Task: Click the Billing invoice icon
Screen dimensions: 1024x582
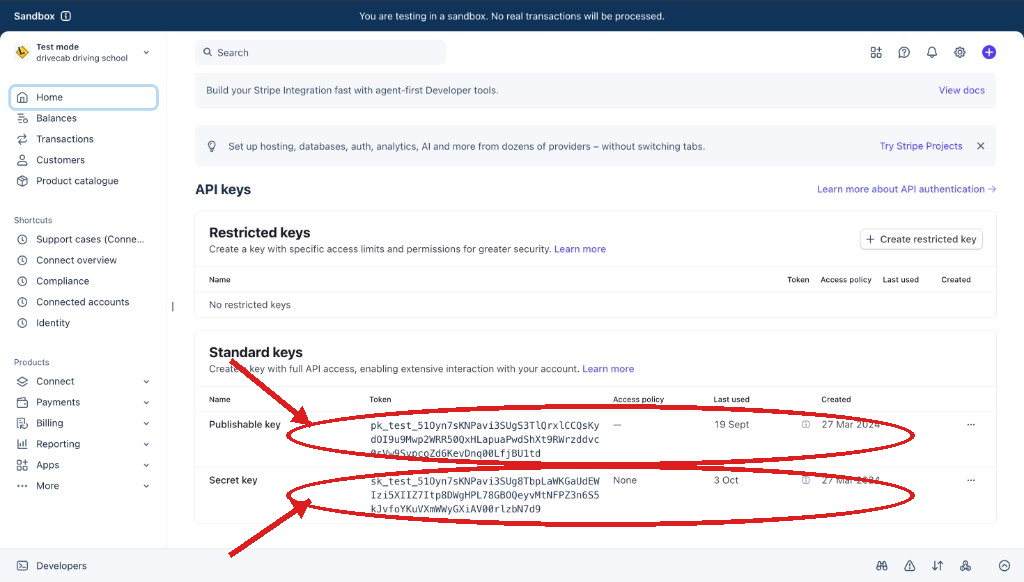Action: (22, 423)
